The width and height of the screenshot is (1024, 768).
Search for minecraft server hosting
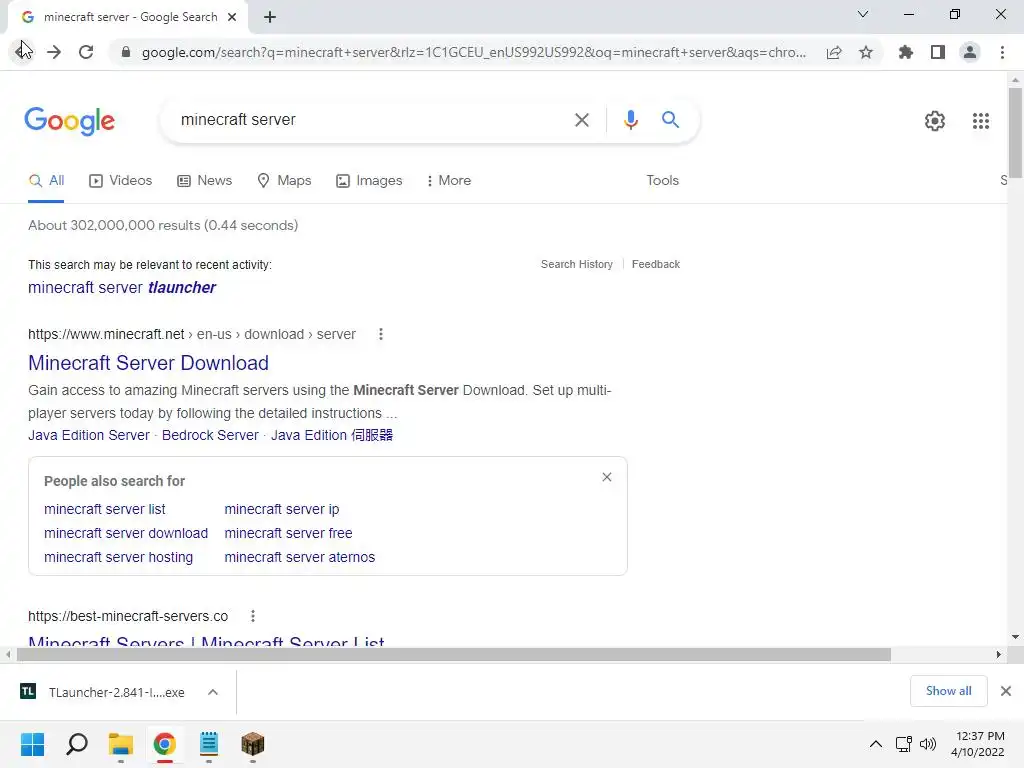118,558
